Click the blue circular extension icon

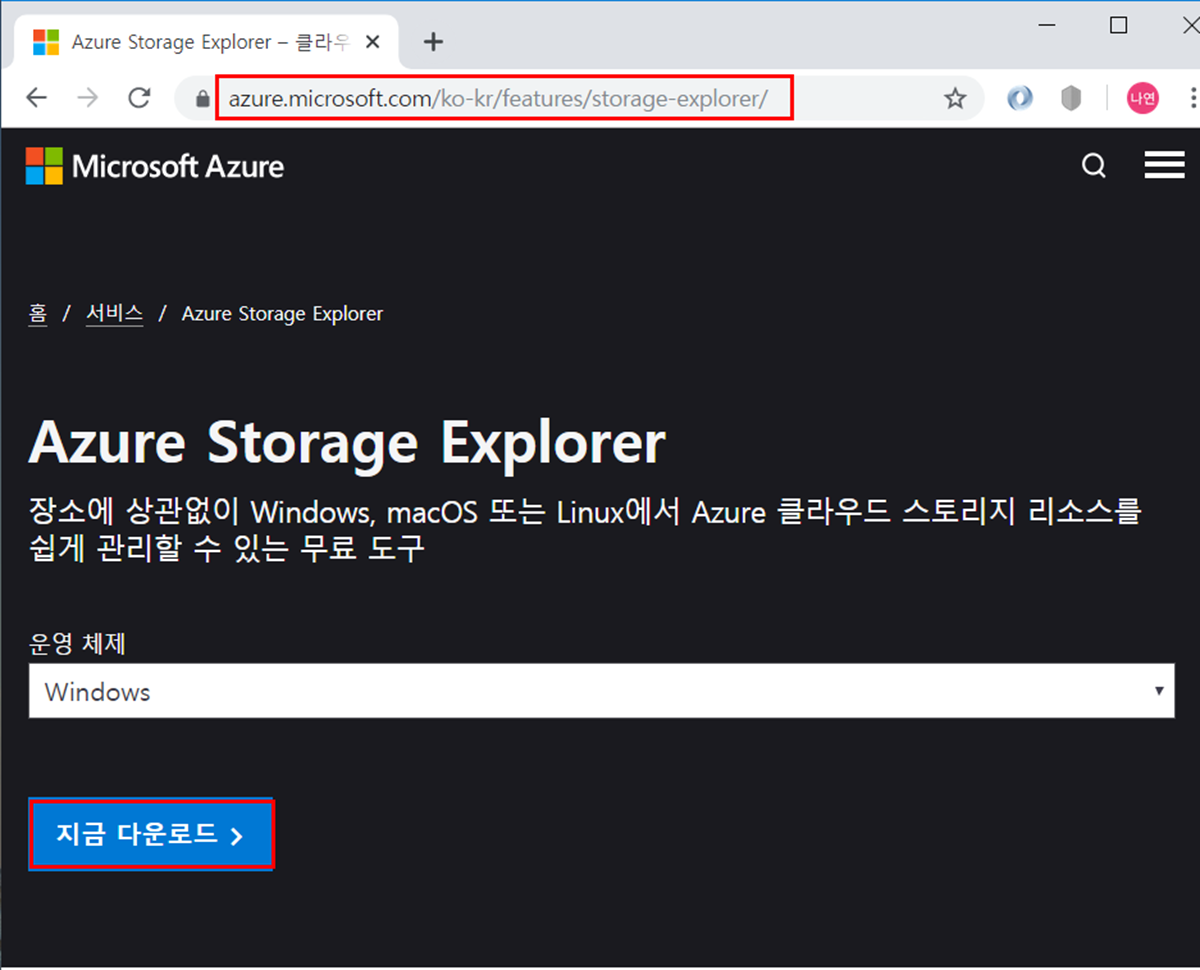pyautogui.click(x=1020, y=98)
